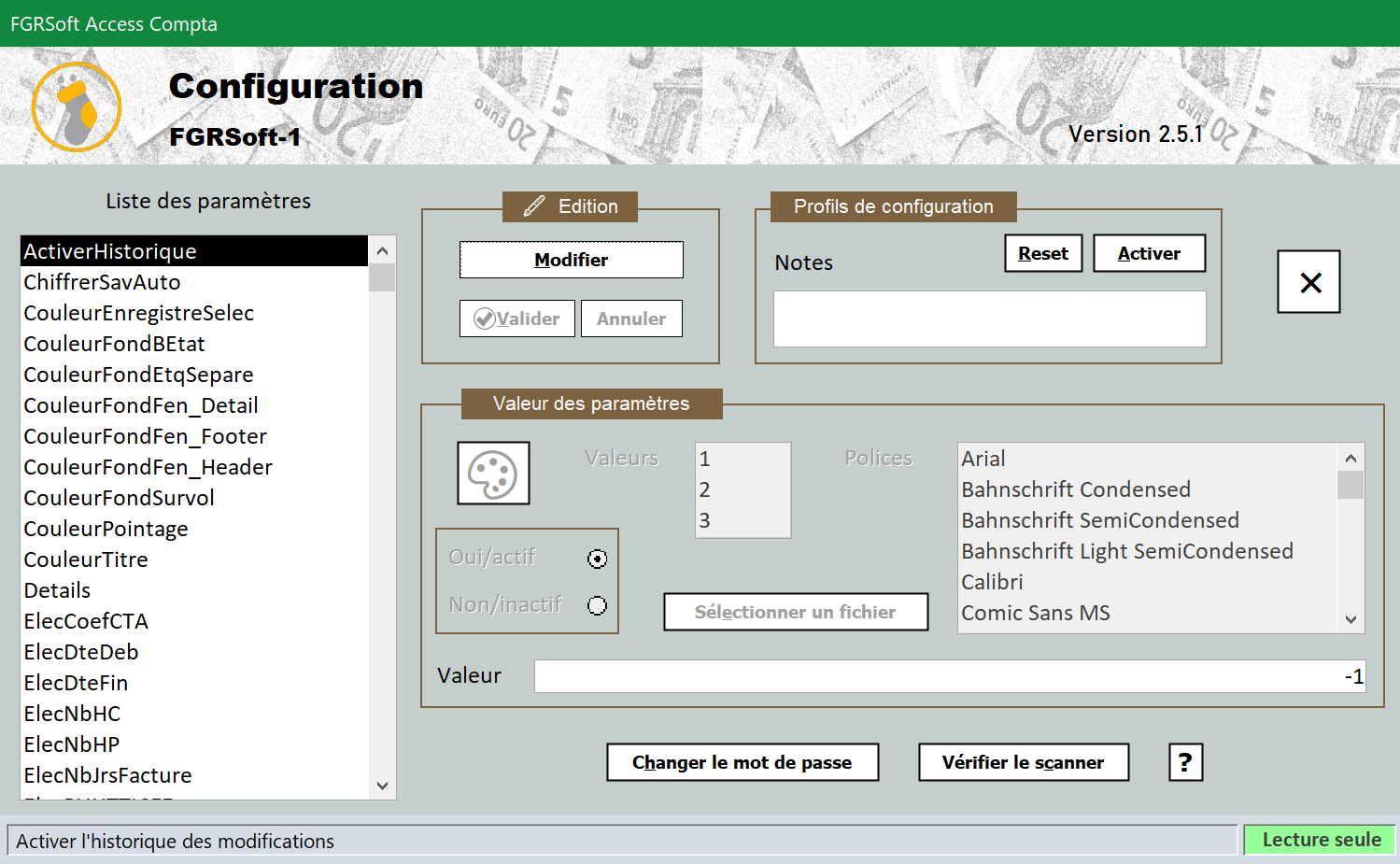Pick Calibri in the Polices list
1400x864 pixels.
1148,582
